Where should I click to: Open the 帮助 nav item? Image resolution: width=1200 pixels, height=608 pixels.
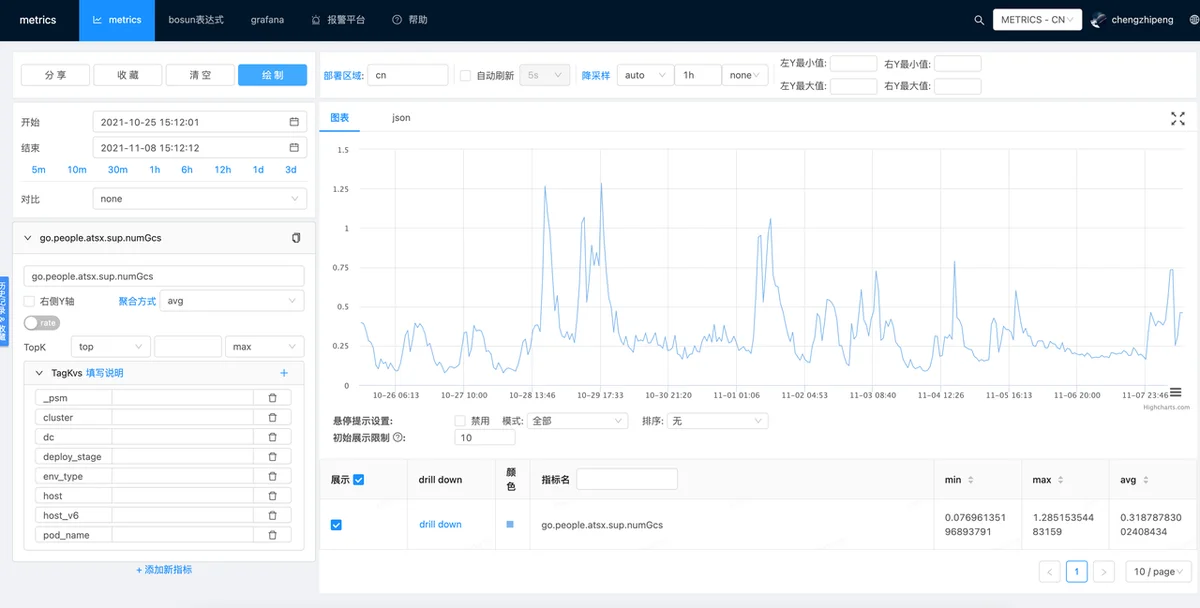coord(410,20)
